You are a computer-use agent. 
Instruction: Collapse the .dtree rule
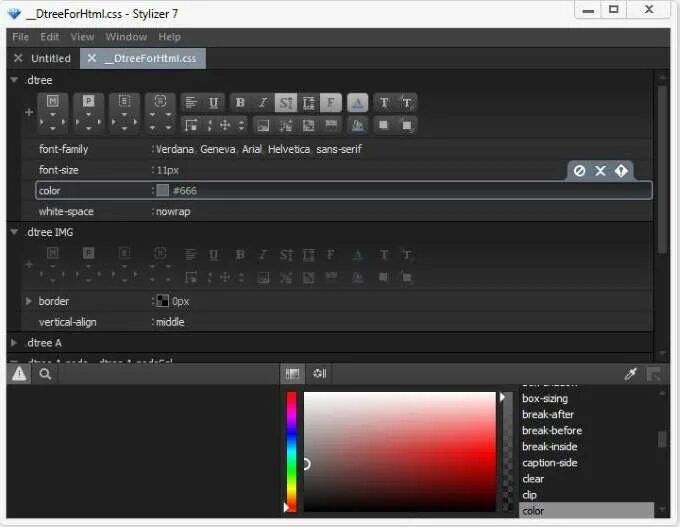[14, 80]
